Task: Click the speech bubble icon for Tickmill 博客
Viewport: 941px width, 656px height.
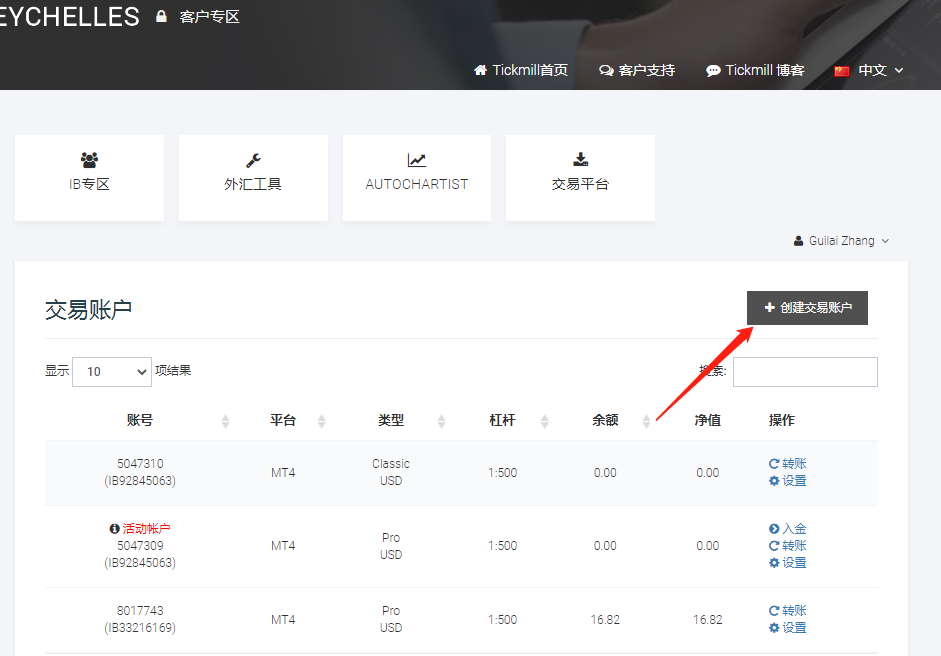Action: (713, 70)
